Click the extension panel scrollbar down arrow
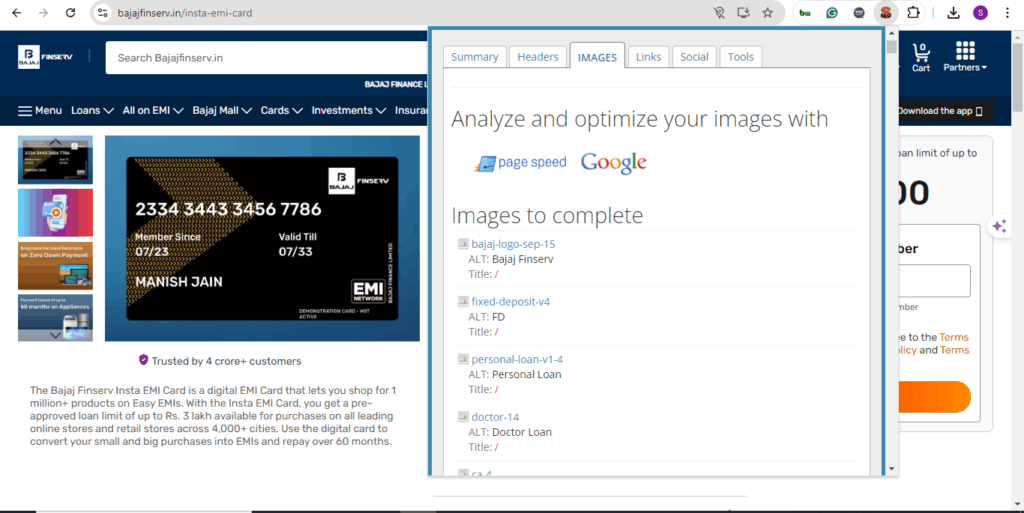Viewport: 1024px width, 513px height. pyautogui.click(x=891, y=469)
